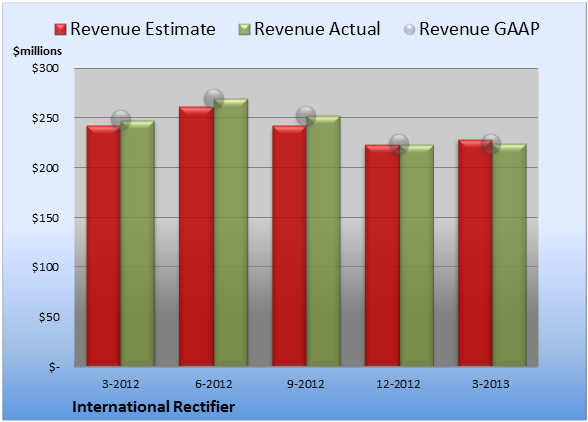This screenshot has height=422, width=588.
Task: Click the '$millions' axis unit label
Action: tap(37, 51)
